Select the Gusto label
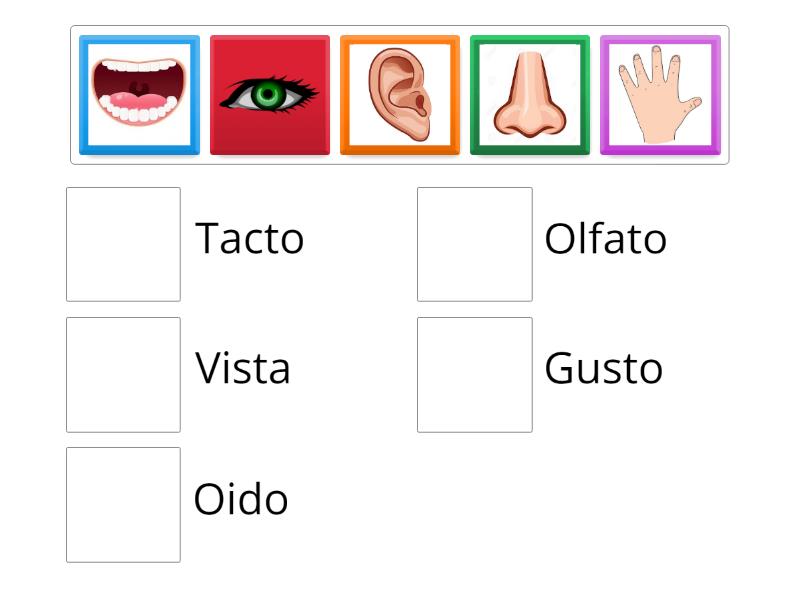 (603, 368)
